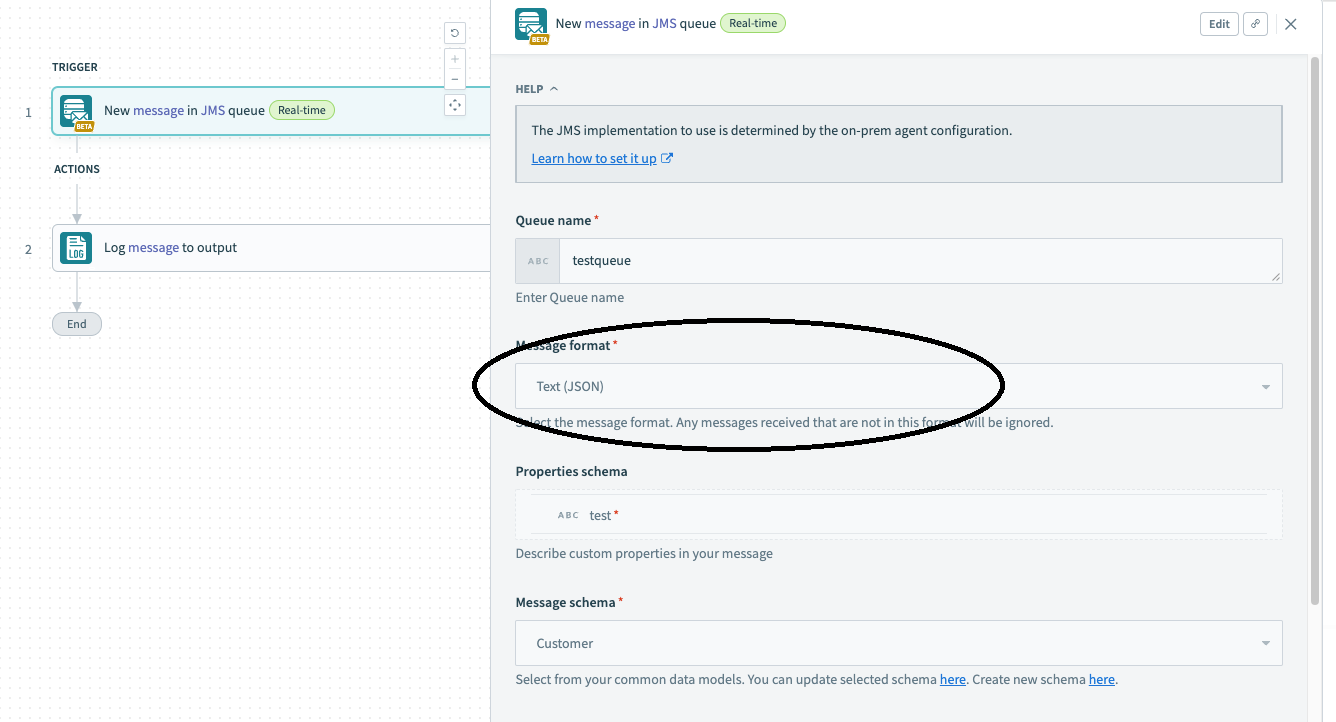
Task: Click 'here' to update selected schema
Action: [x=953, y=679]
